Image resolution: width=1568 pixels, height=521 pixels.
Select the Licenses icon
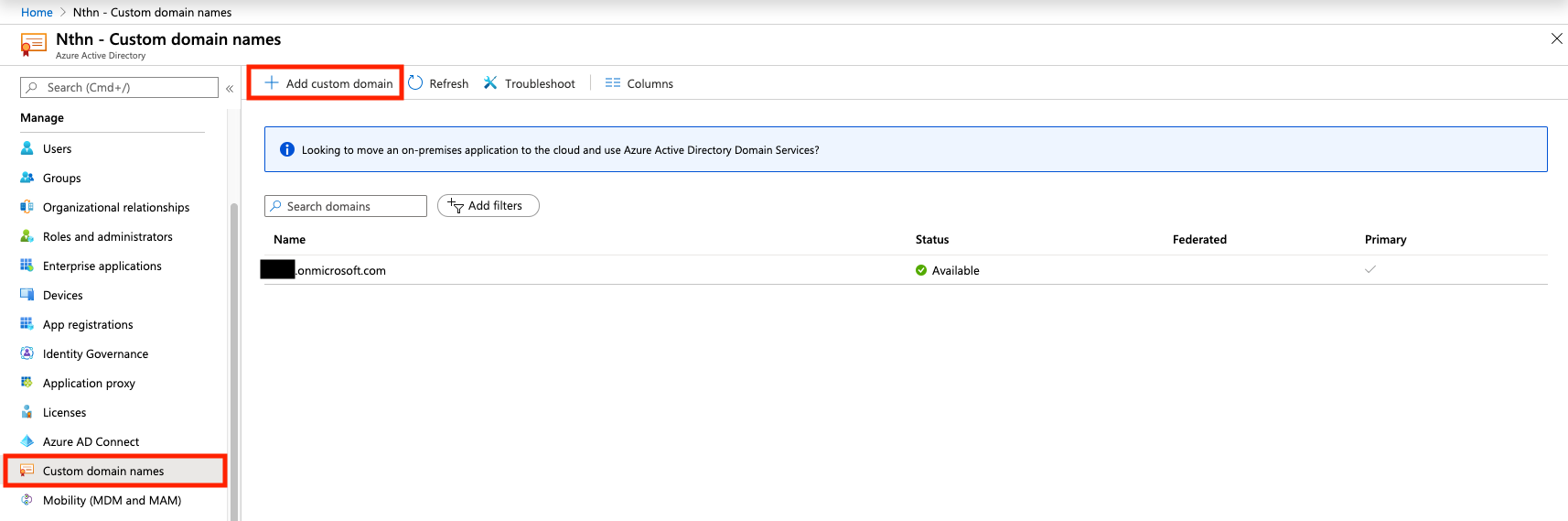(x=27, y=412)
